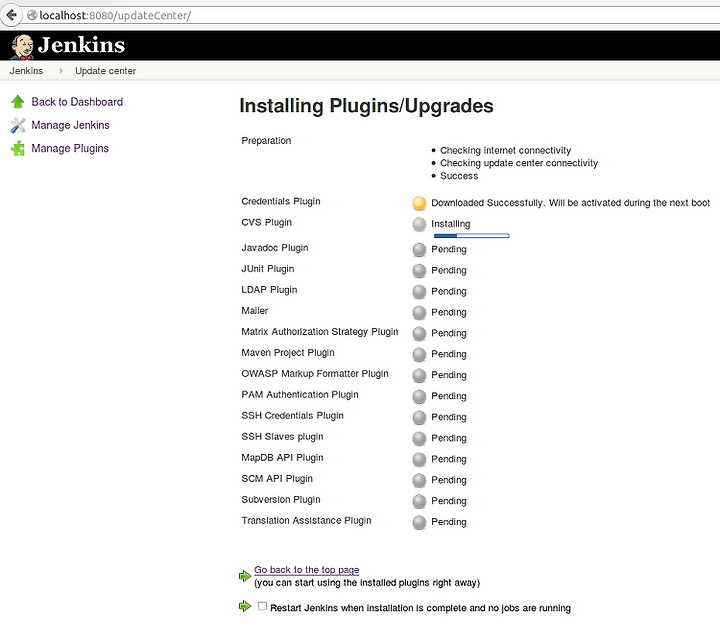This screenshot has height=642, width=720.
Task: Click the Pending status for Translation Assistance Plugin
Action: [x=449, y=522]
